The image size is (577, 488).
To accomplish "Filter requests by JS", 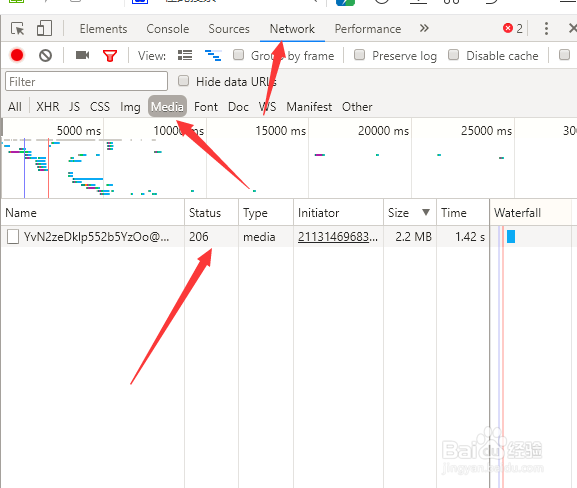I will point(74,107).
